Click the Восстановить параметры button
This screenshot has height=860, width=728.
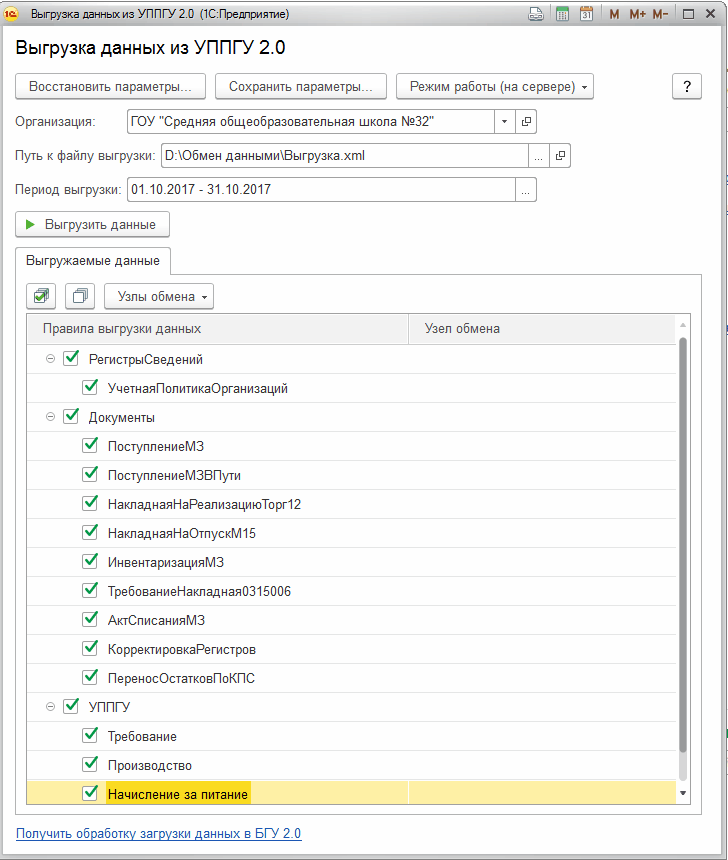pos(110,87)
